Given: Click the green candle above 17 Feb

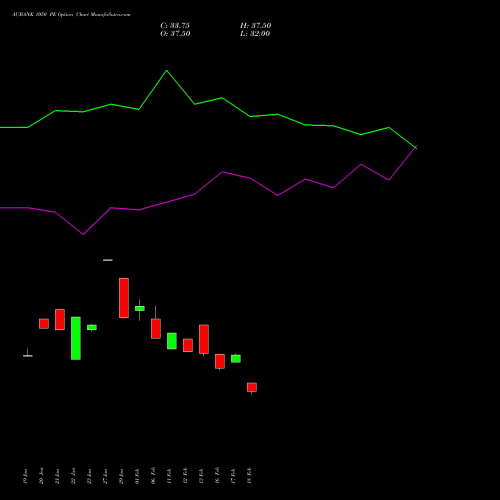Looking at the screenshot, I should click(x=236, y=359).
